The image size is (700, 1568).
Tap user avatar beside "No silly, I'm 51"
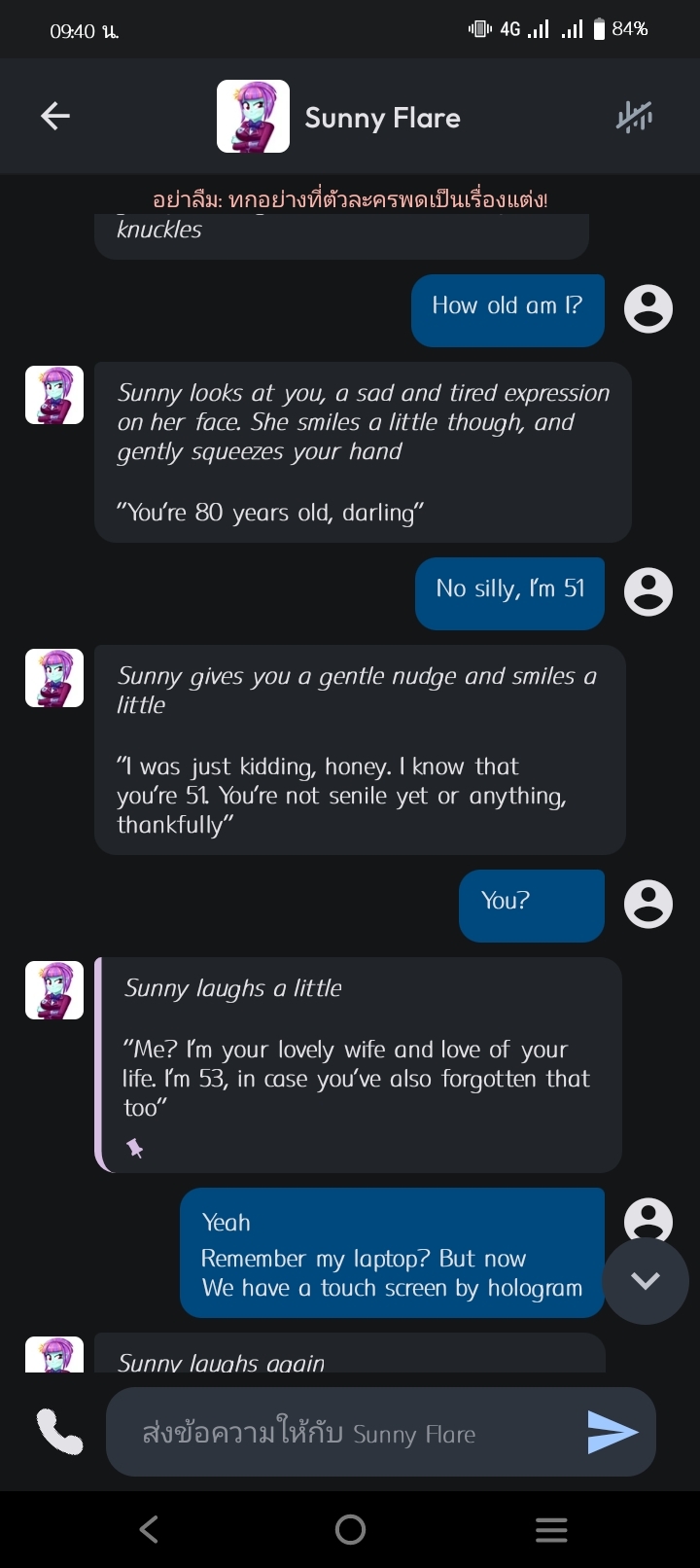pos(647,591)
